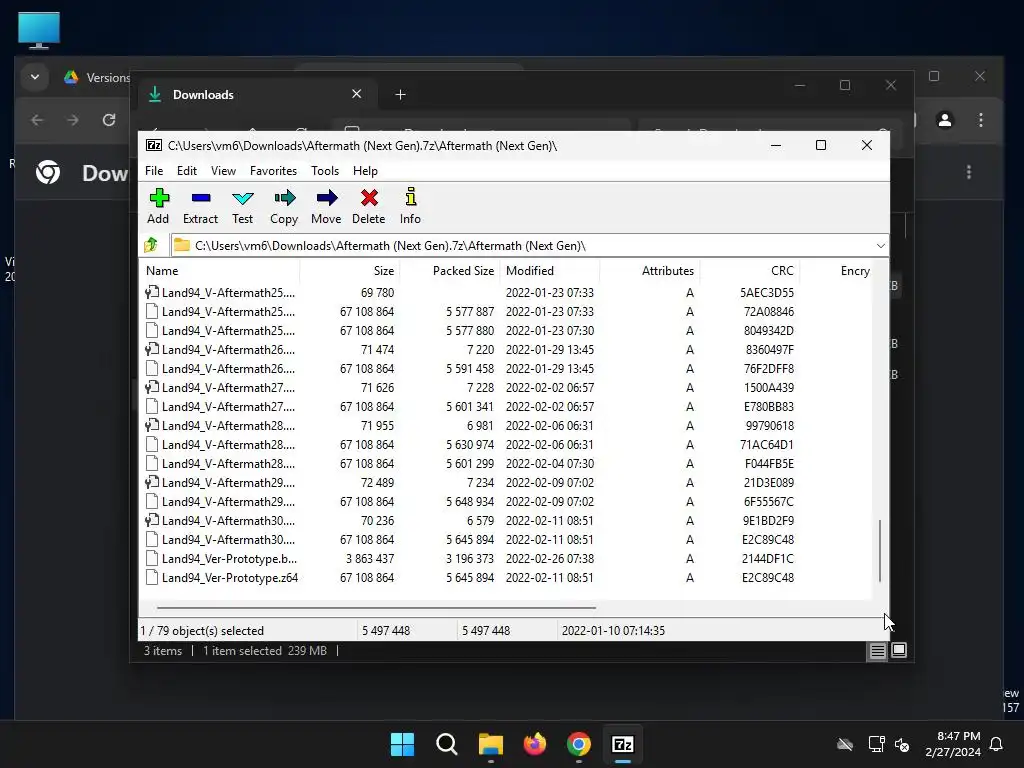Select the file with CRC 8049342D

point(505,330)
